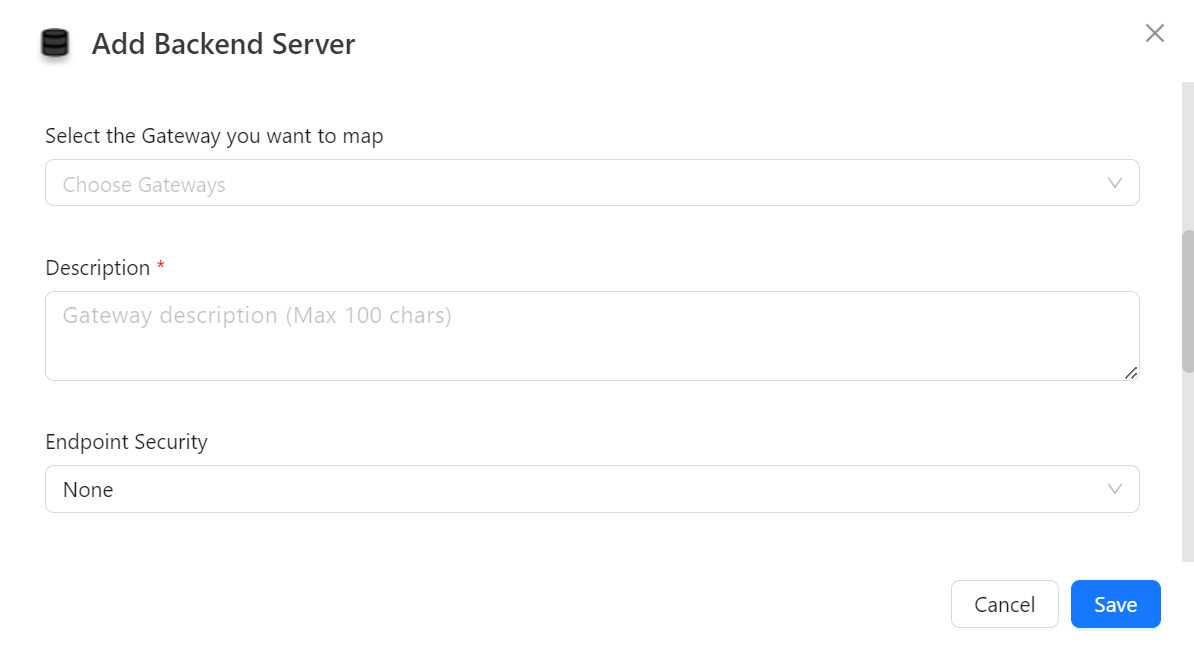Click the description box resize handle
The height and width of the screenshot is (649, 1194).
[1131, 372]
